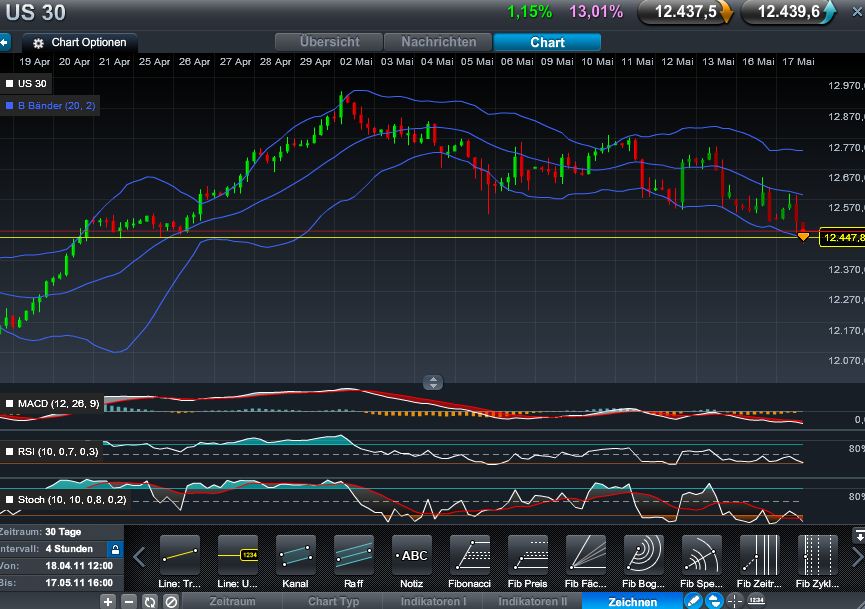This screenshot has height=609, width=865.
Task: Click the US 30 instrument title
Action: (35, 12)
